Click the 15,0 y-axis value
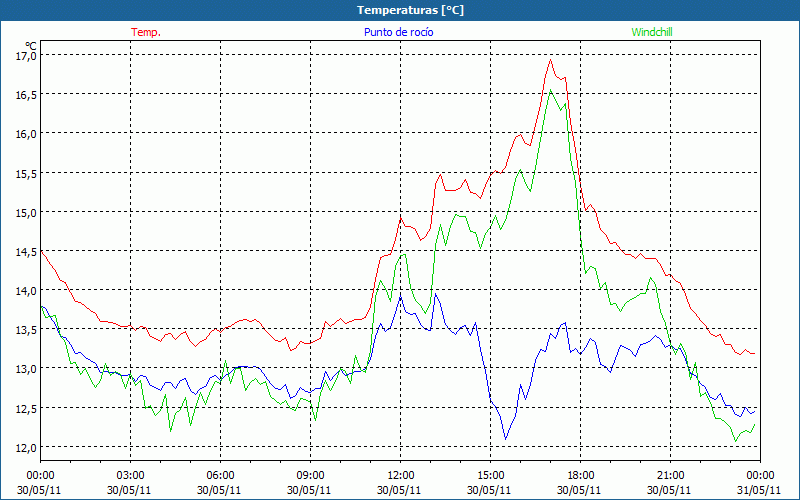Image resolution: width=800 pixels, height=500 pixels. [27, 212]
